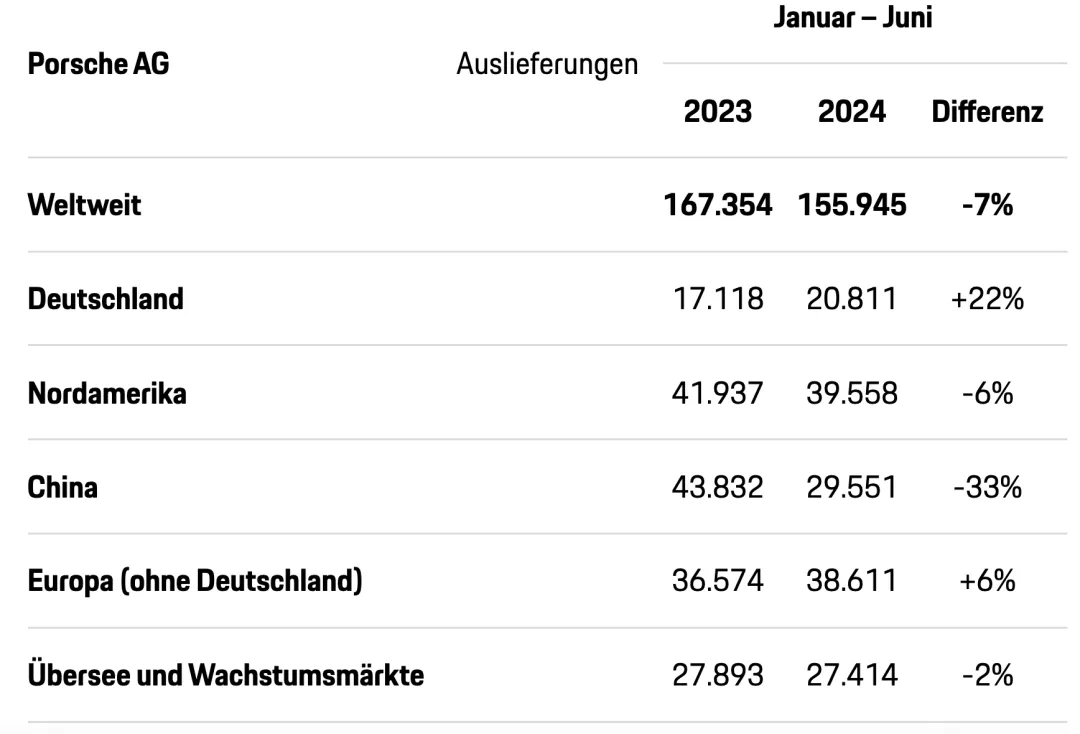Select the Auslieferungen label
1080x734 pixels.
[547, 65]
